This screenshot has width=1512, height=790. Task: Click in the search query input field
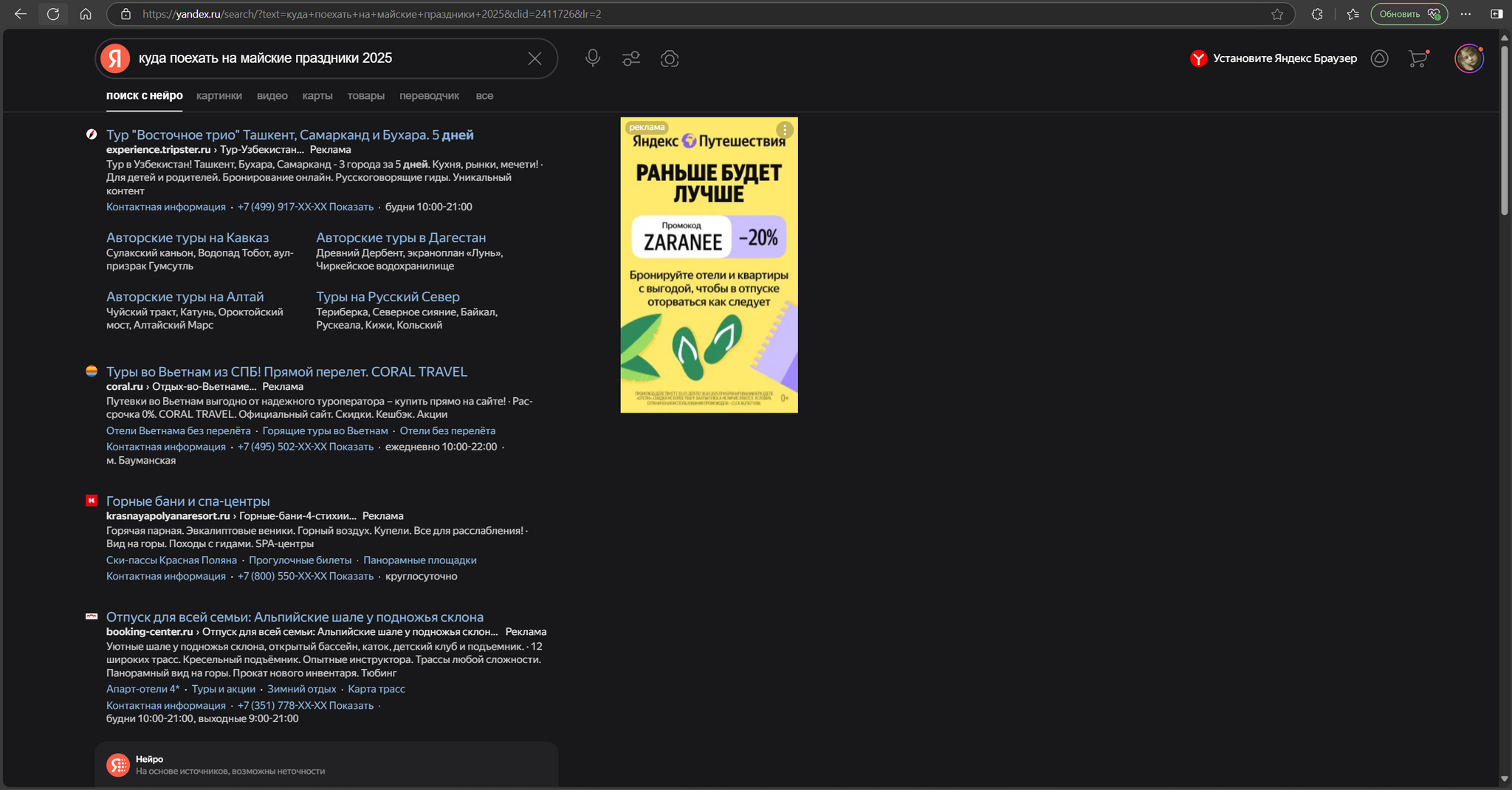tap(325, 58)
